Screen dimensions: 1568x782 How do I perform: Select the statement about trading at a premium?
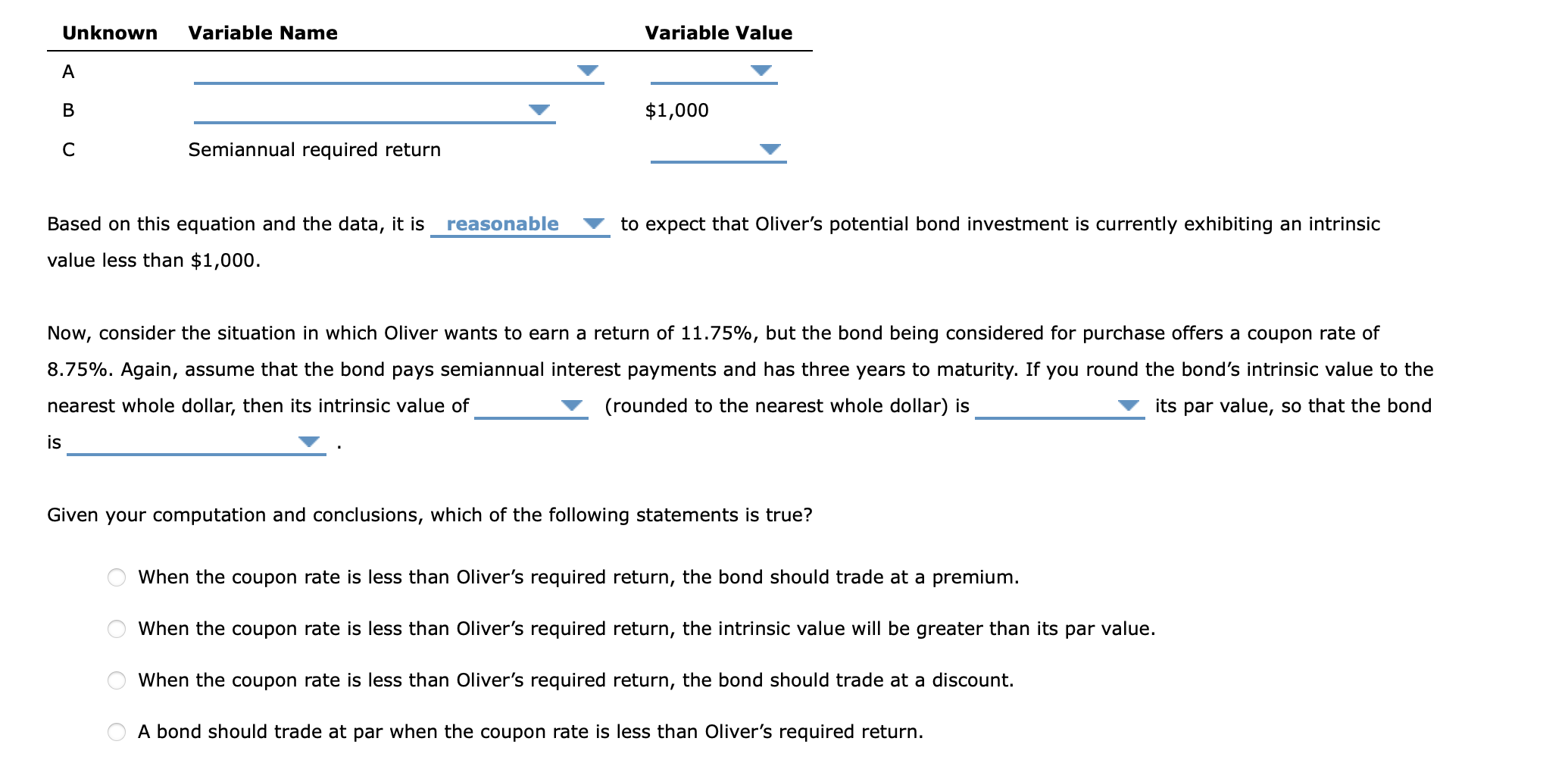point(115,577)
